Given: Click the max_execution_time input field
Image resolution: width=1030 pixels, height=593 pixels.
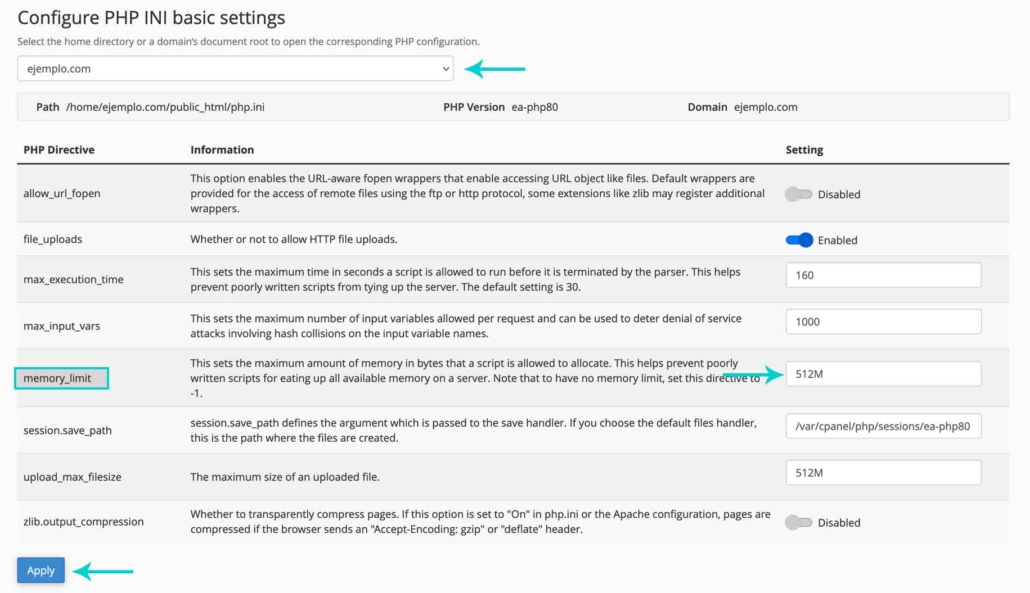Looking at the screenshot, I should point(883,275).
